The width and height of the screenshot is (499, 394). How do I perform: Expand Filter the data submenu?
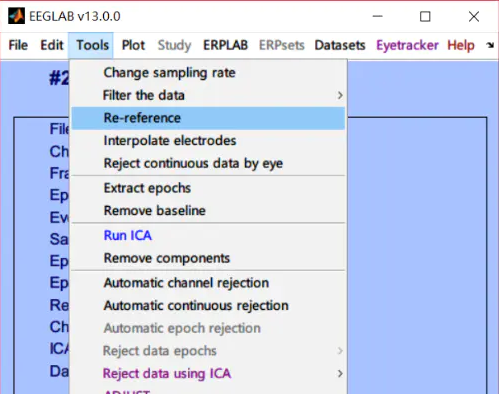tap(208, 95)
